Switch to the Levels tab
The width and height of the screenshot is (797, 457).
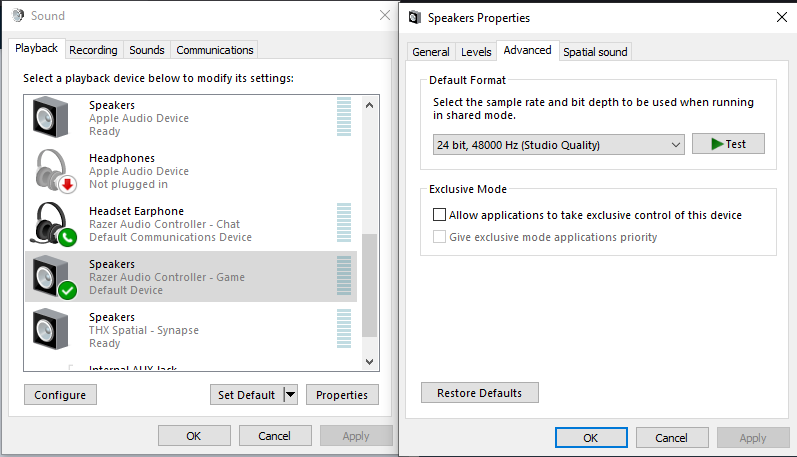pyautogui.click(x=476, y=52)
